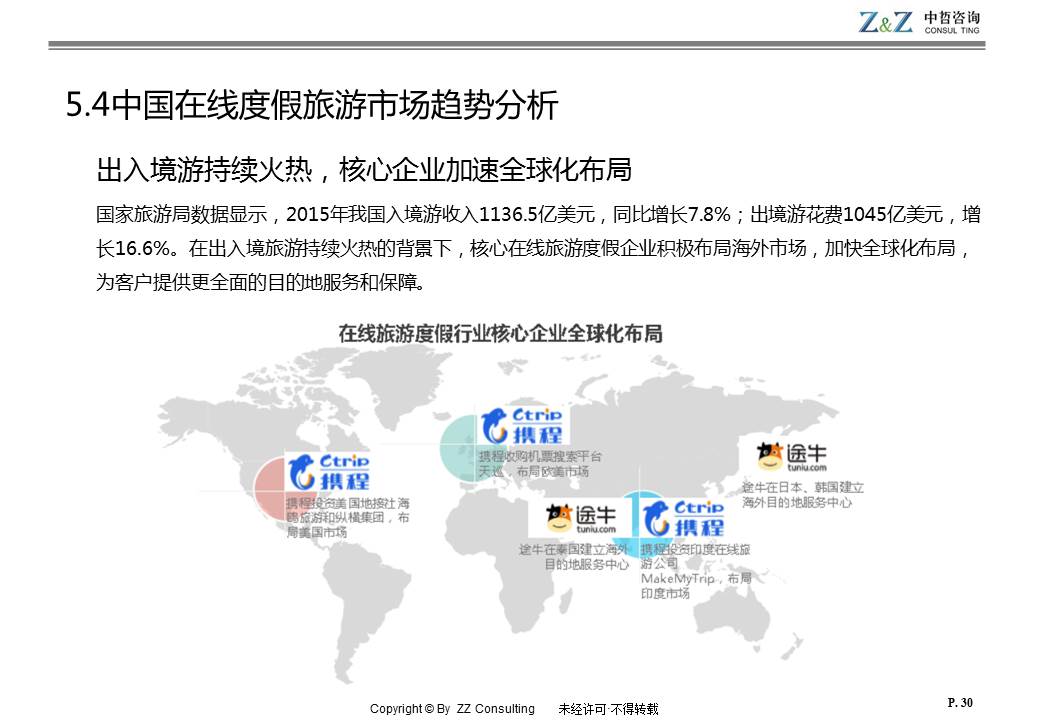This screenshot has width=1040, height=720.
Task: Click the pink circle marker on America
Action: click(x=270, y=488)
